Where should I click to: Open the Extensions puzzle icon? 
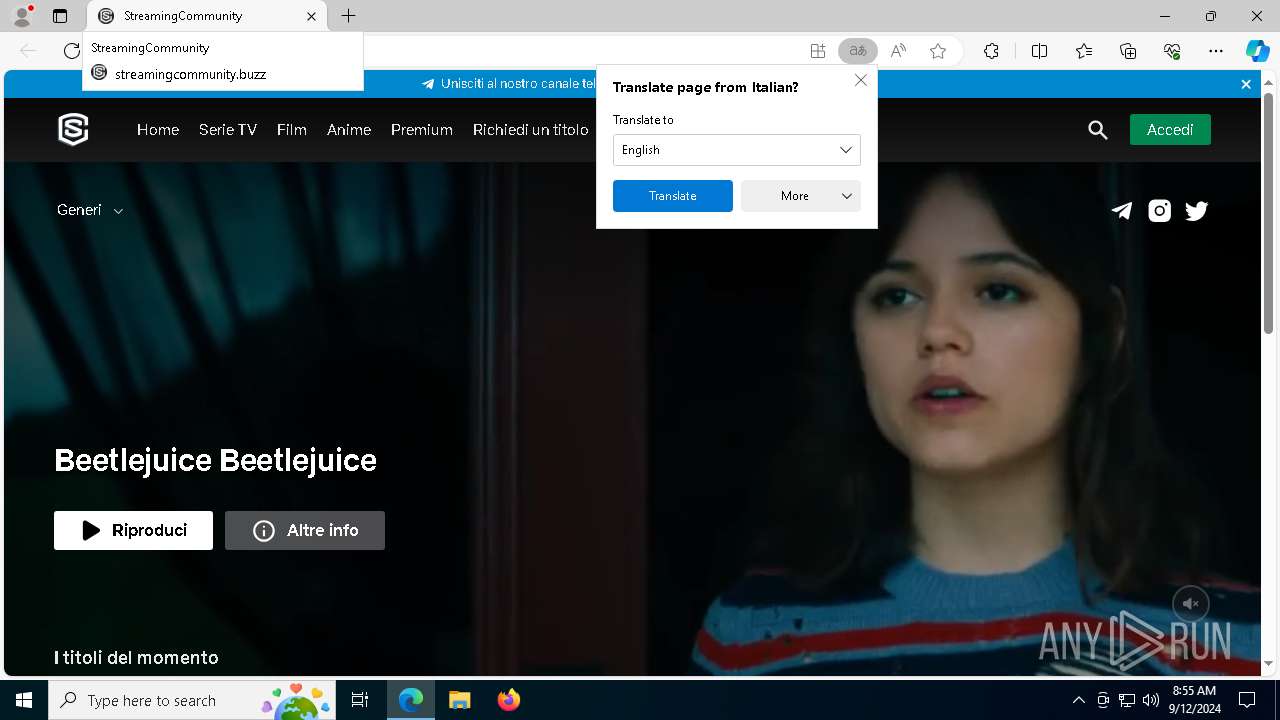pyautogui.click(x=991, y=51)
